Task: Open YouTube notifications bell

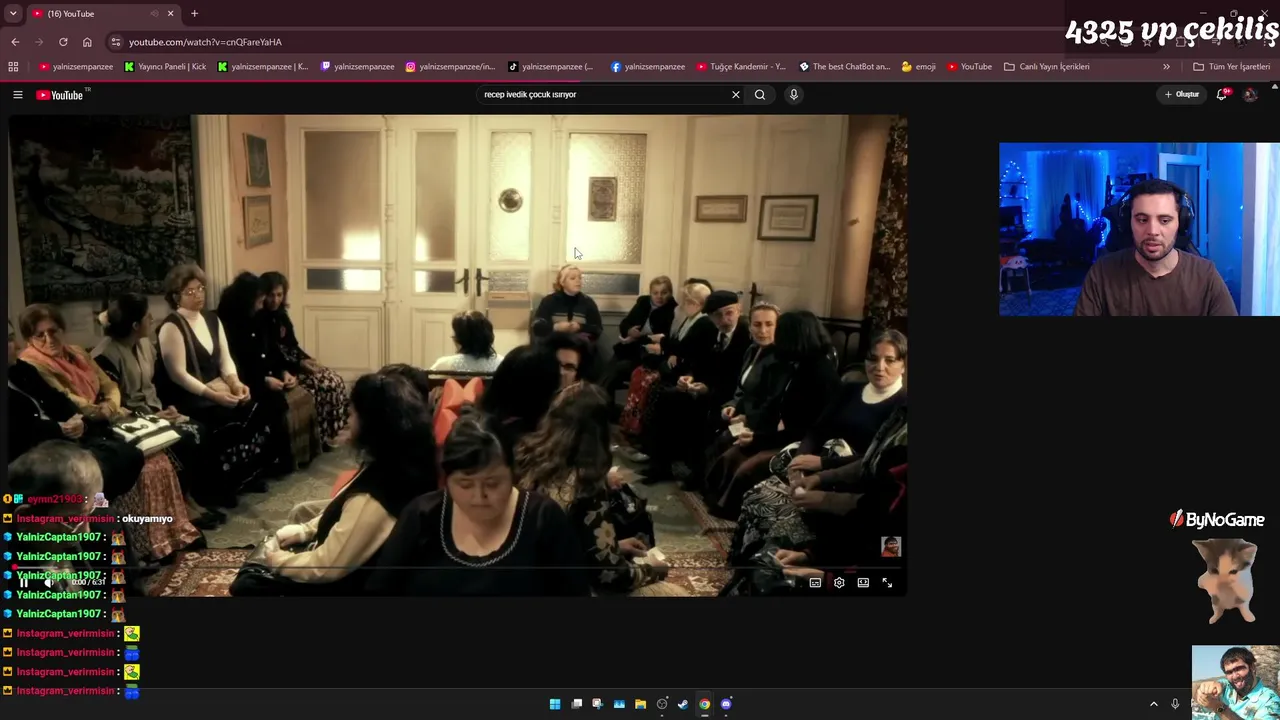Action: pyautogui.click(x=1221, y=94)
